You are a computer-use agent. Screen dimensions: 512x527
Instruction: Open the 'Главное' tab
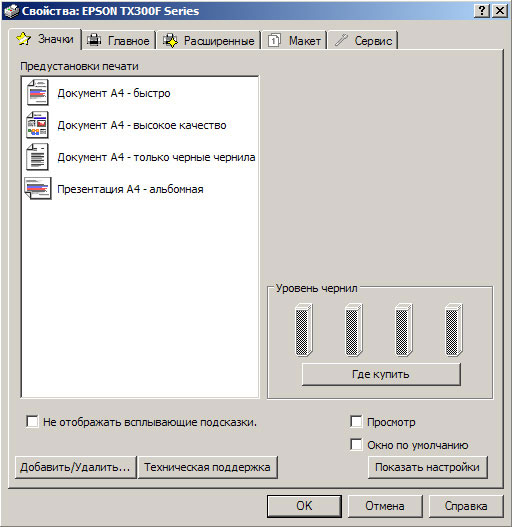point(118,41)
